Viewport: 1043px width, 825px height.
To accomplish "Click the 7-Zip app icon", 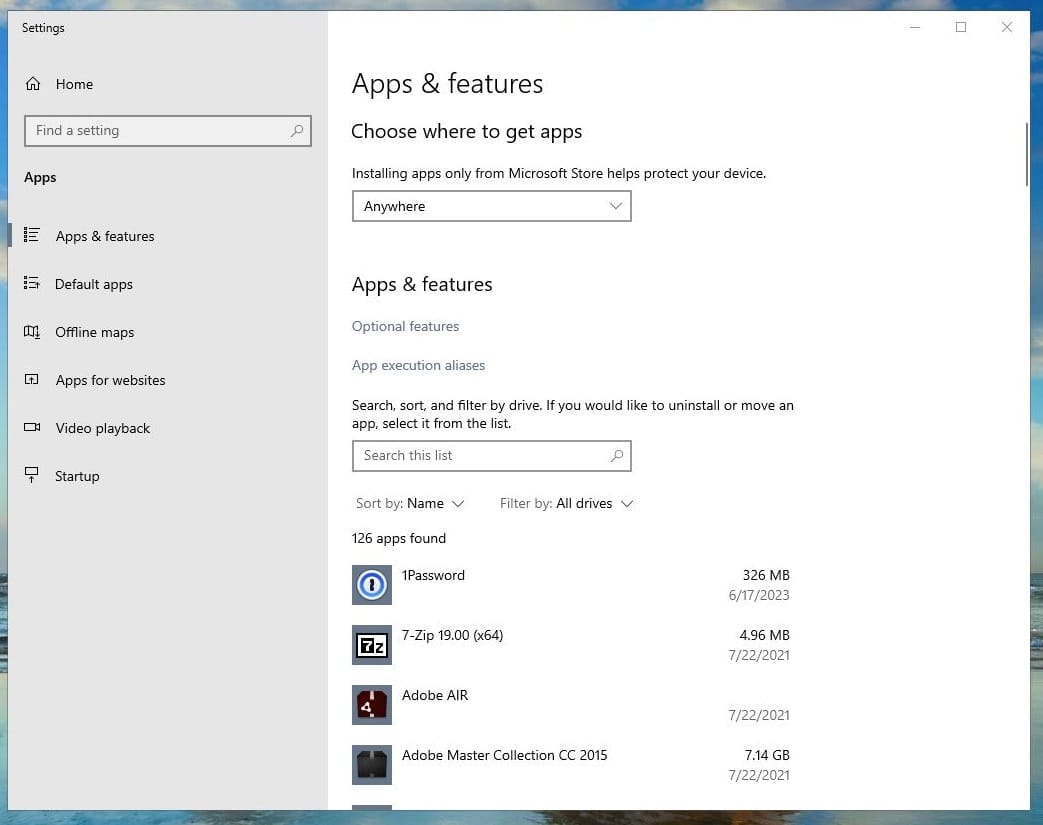I will pos(372,645).
